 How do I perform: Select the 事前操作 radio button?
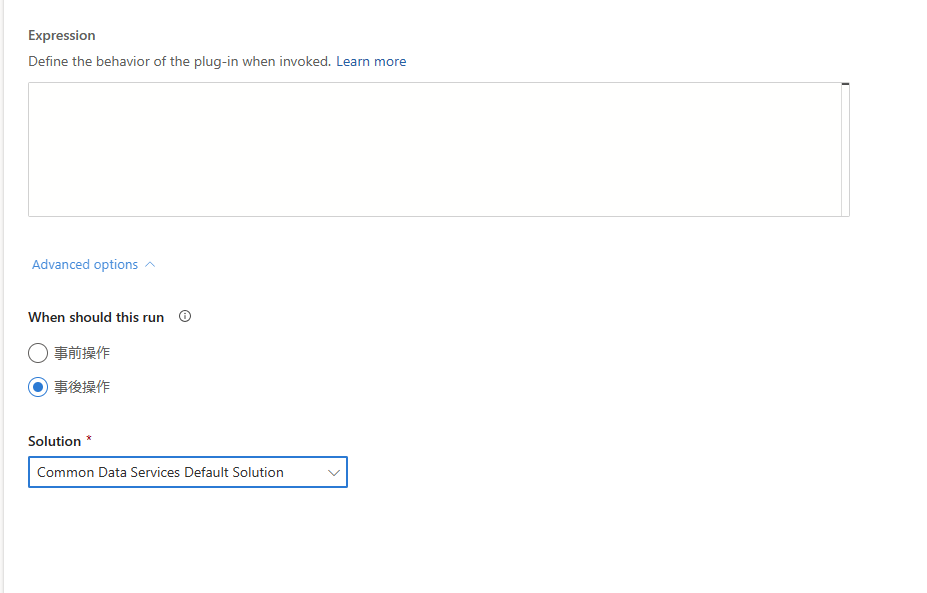38,353
